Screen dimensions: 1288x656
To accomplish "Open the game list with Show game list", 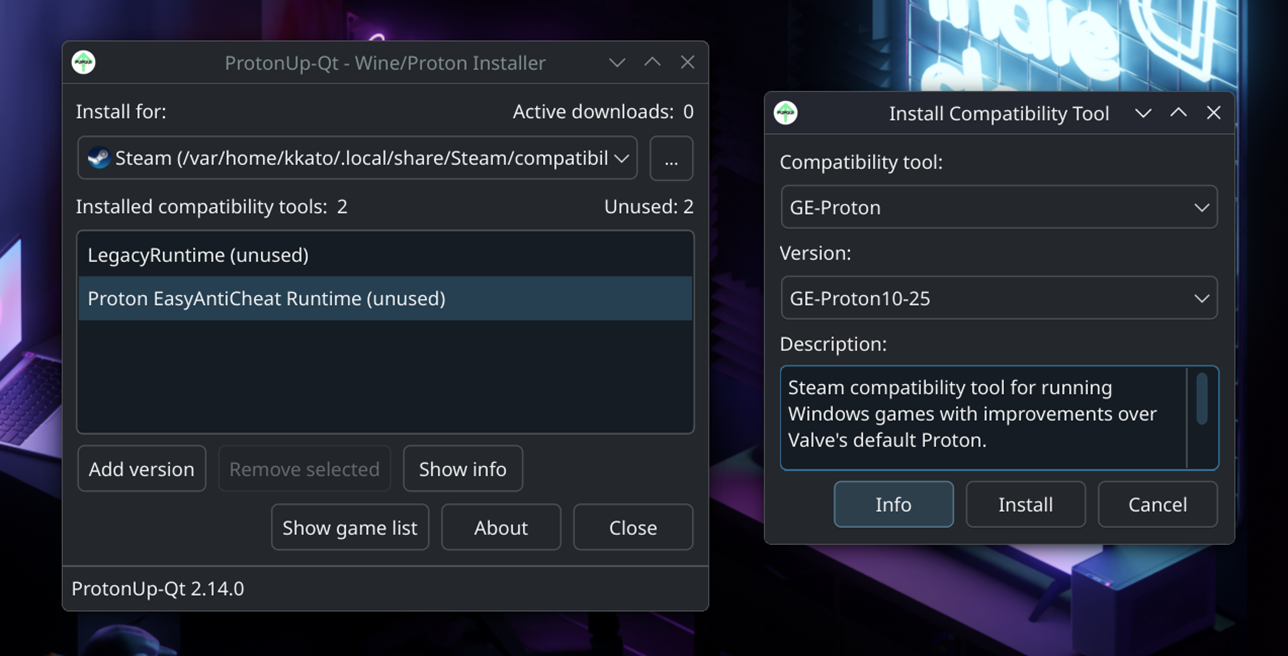I will tap(350, 527).
